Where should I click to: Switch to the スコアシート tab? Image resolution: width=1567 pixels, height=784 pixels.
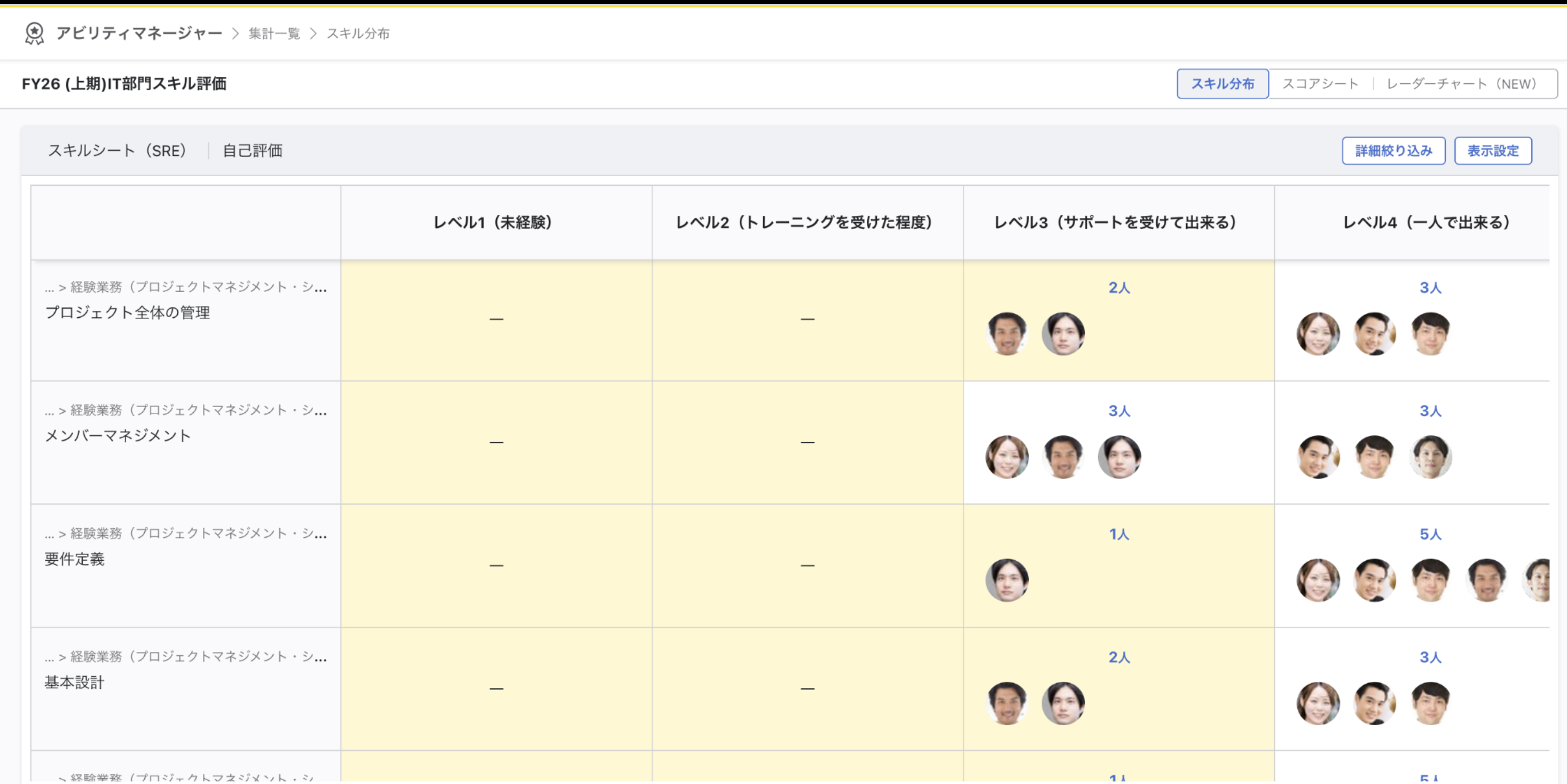tap(1320, 84)
